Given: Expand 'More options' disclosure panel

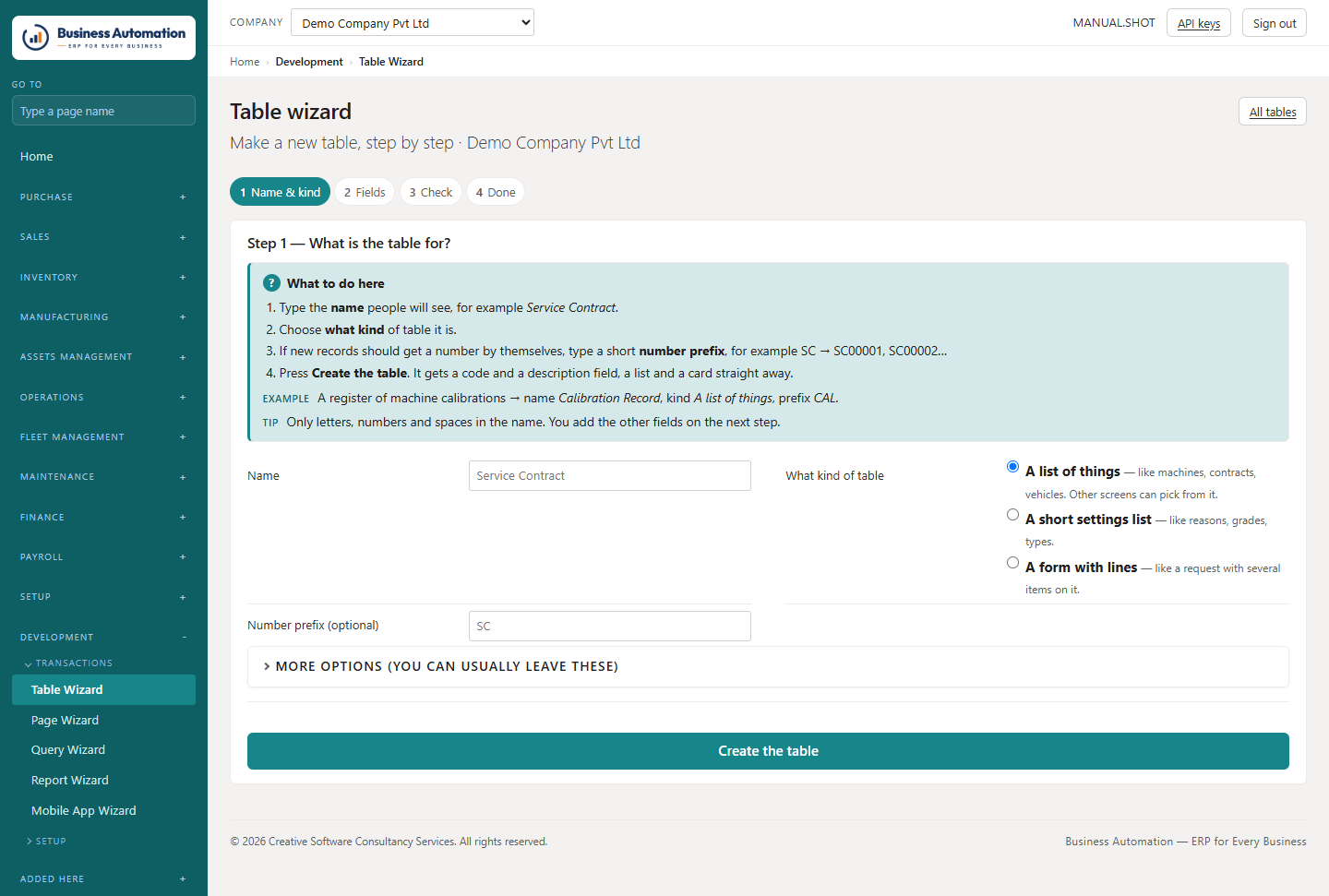Looking at the screenshot, I should coord(768,666).
